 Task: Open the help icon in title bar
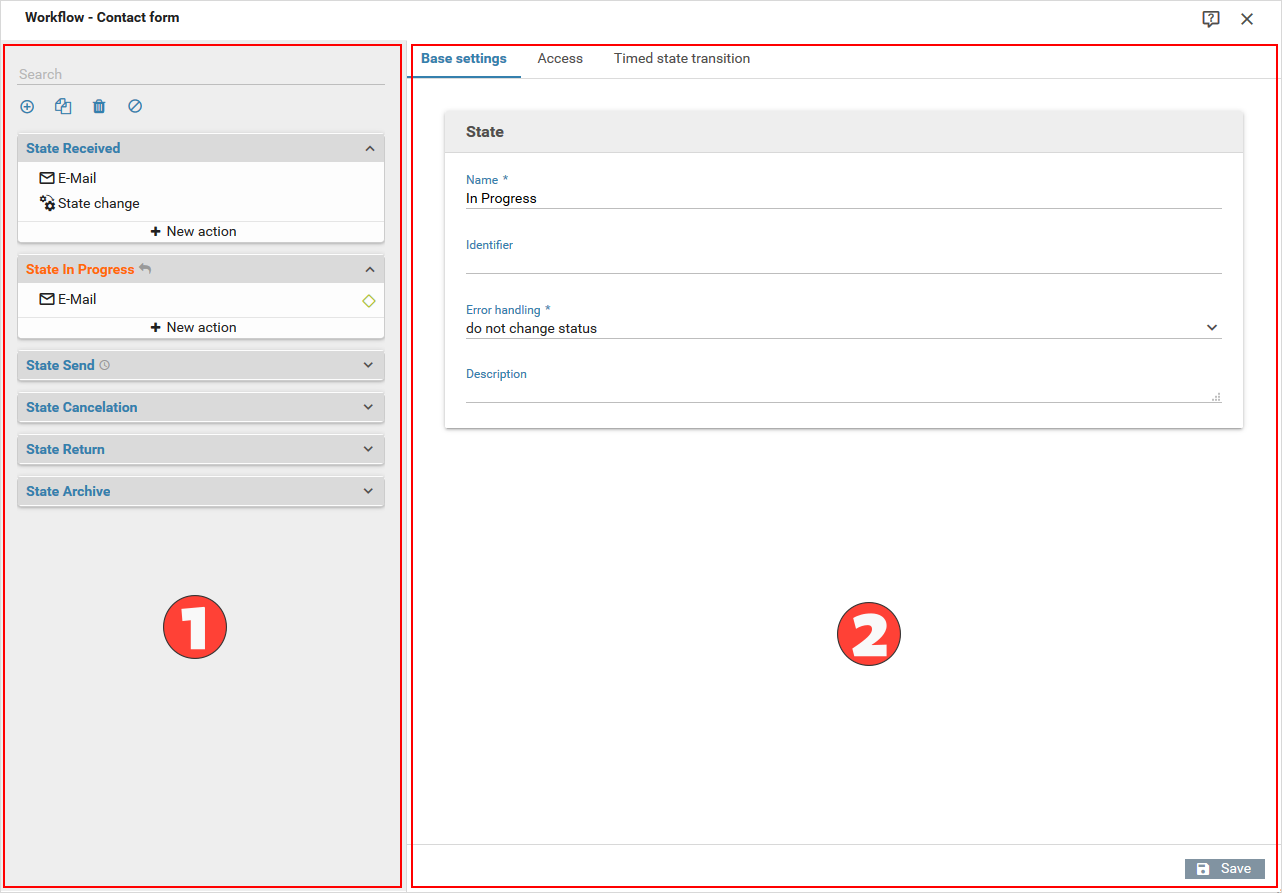(x=1211, y=19)
